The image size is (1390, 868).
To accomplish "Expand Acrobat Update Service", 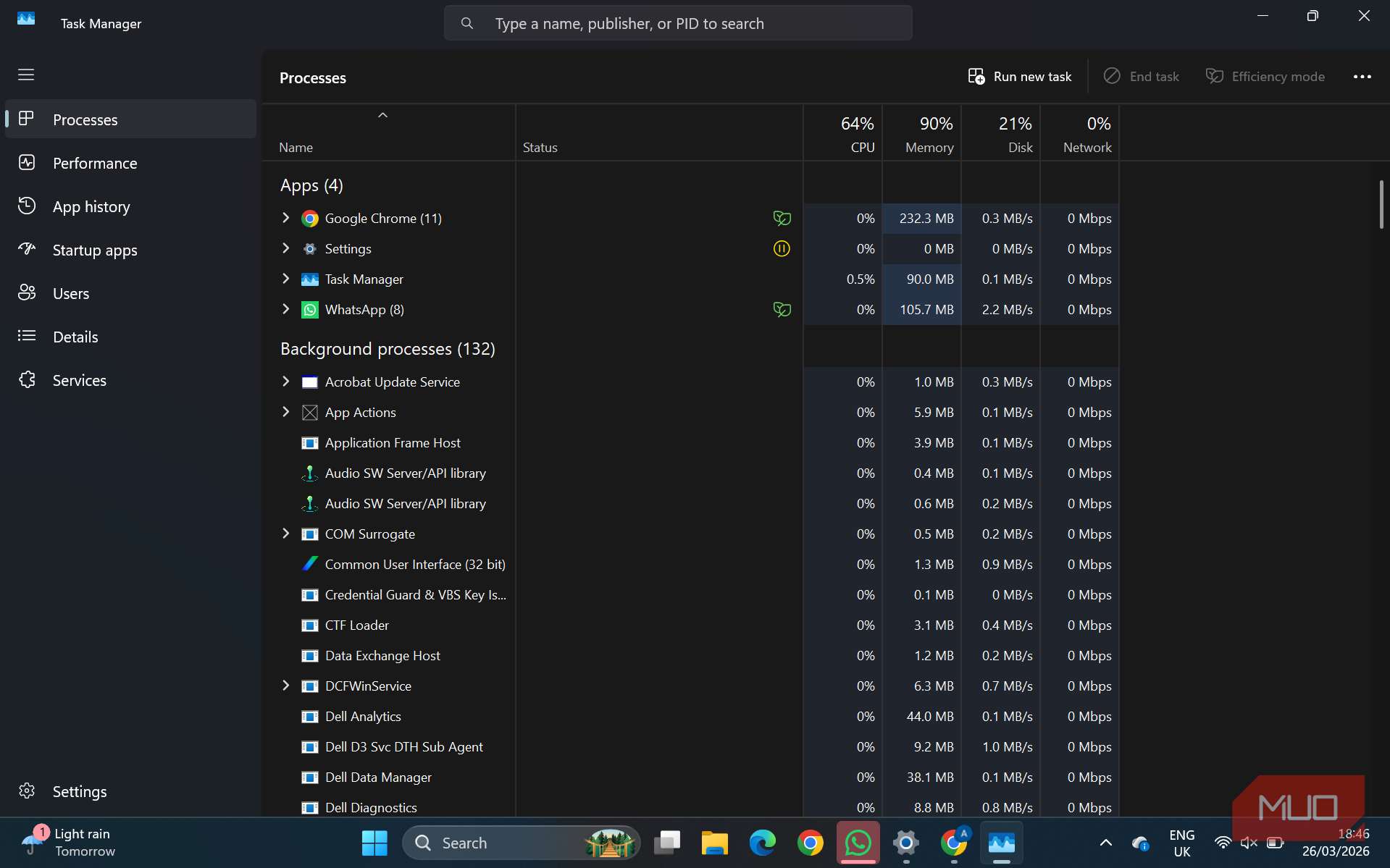I will pos(285,382).
